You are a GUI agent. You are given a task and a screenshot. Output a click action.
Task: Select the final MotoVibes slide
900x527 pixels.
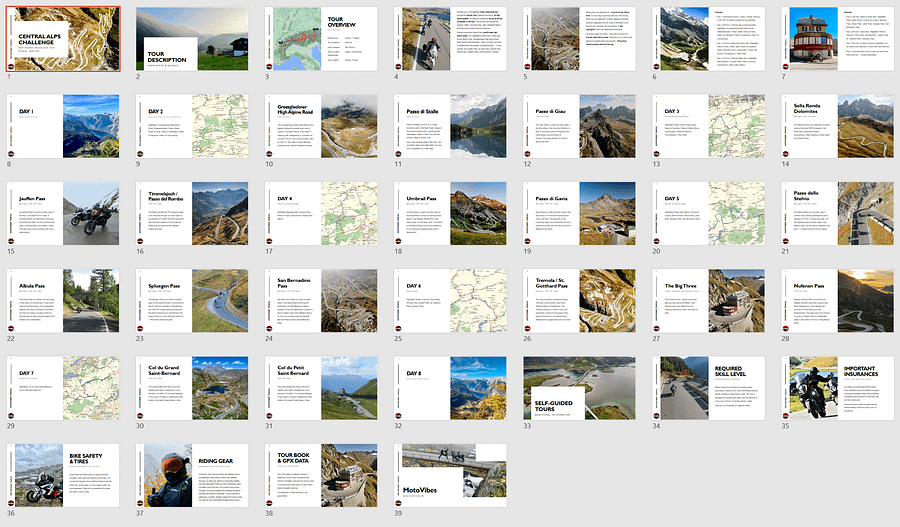click(x=451, y=475)
